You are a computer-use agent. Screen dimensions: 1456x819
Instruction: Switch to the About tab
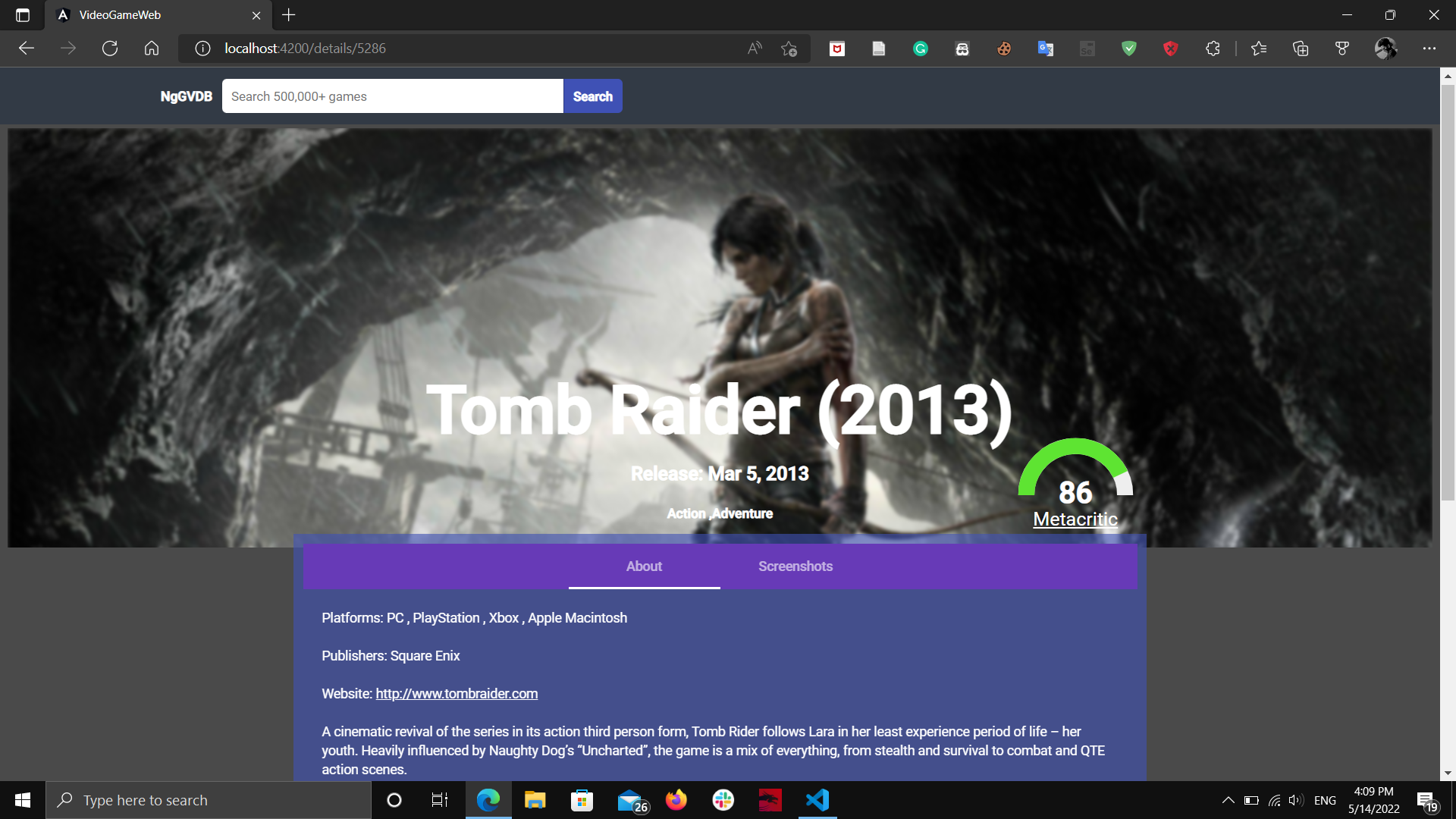coord(644,566)
